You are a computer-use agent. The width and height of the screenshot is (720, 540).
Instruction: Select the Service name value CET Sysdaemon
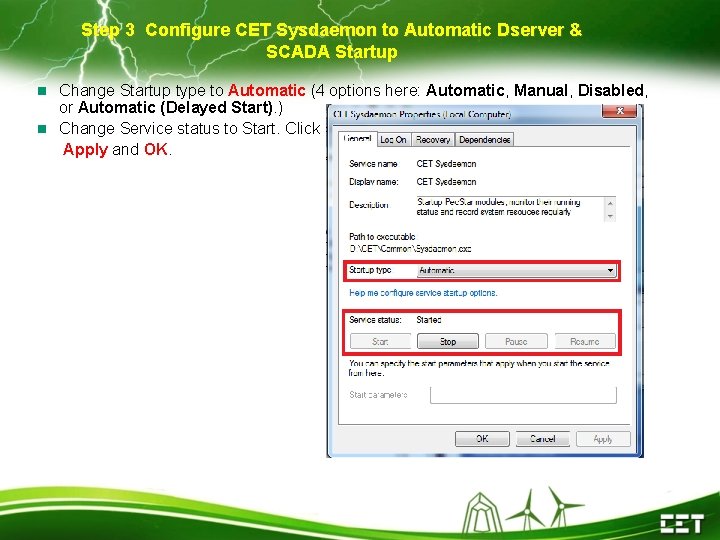(x=446, y=164)
